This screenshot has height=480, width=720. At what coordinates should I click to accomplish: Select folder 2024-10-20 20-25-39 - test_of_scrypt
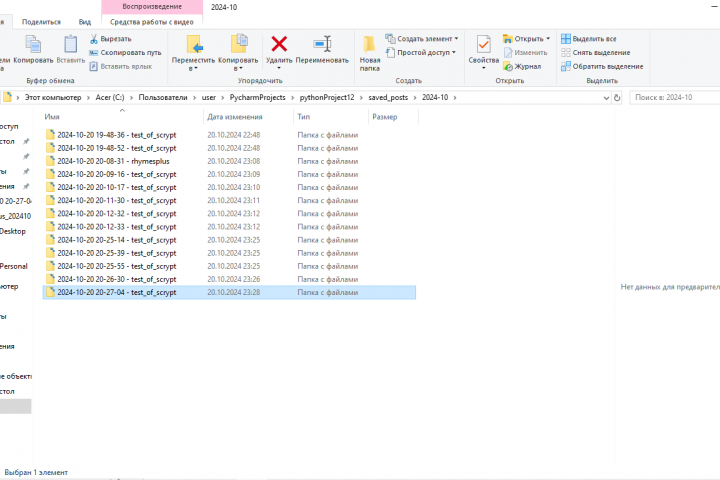click(x=117, y=253)
